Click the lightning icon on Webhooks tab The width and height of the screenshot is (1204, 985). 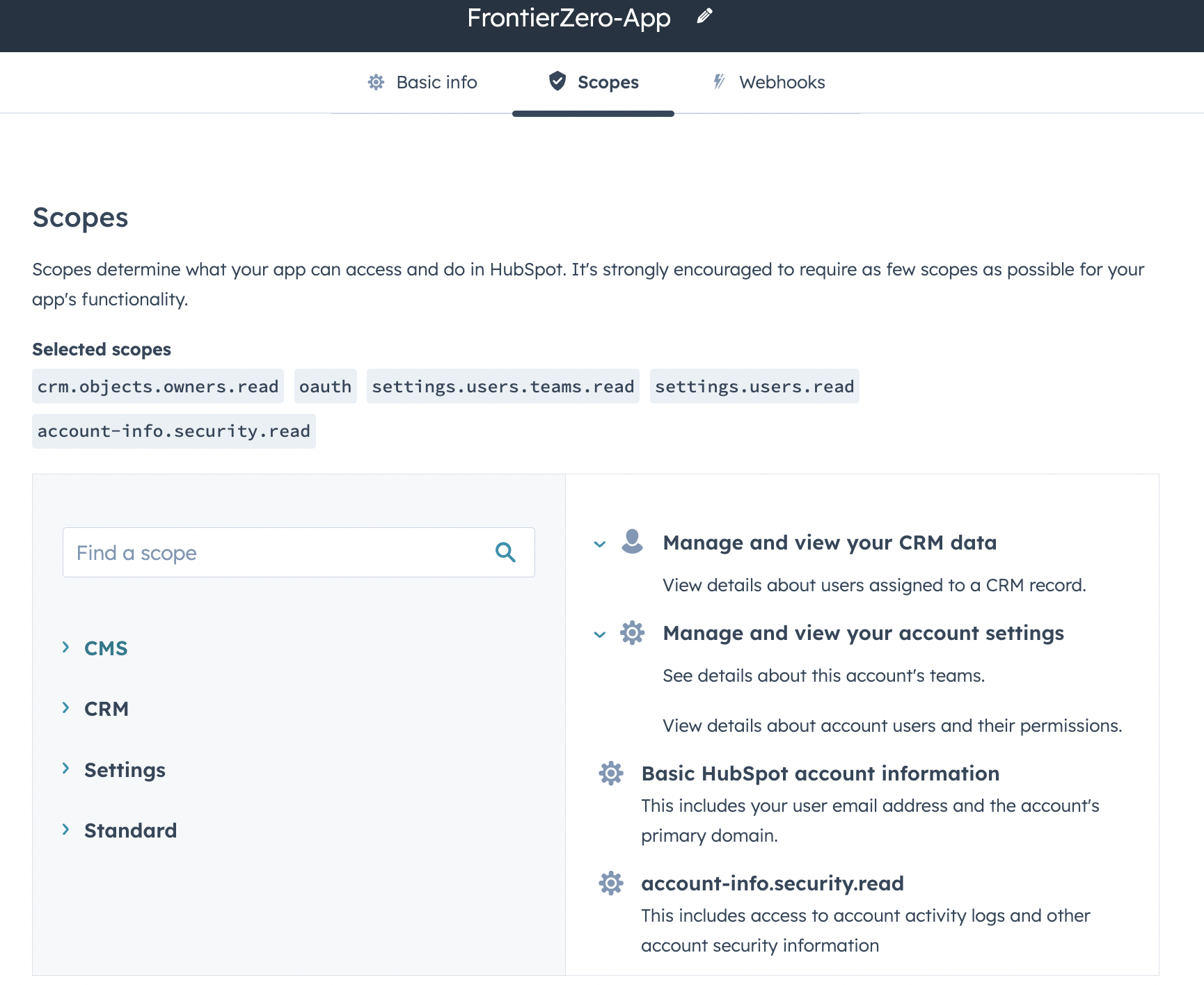pos(719,81)
